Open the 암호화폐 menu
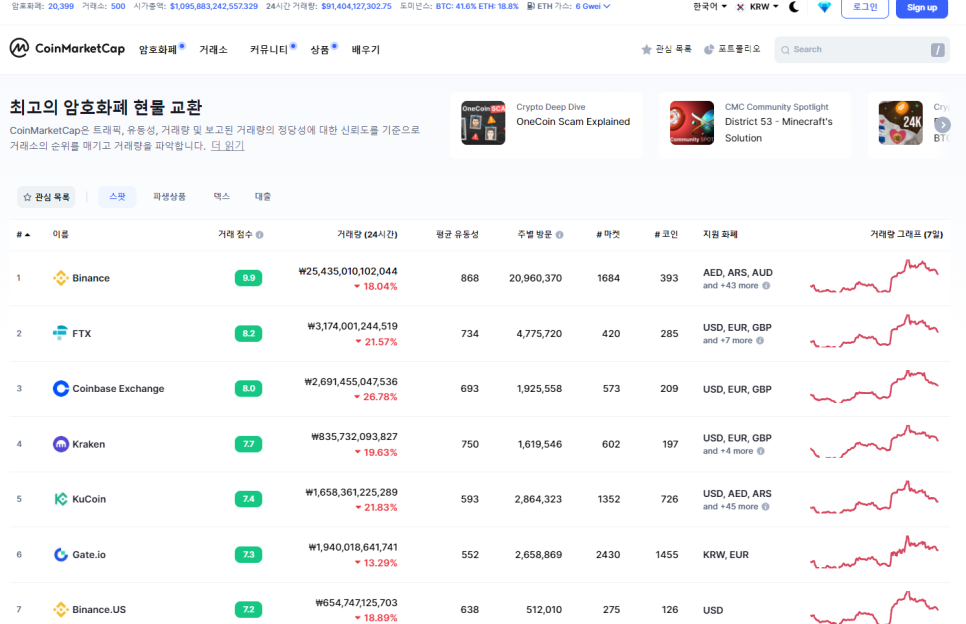966x624 pixels. [x=158, y=49]
